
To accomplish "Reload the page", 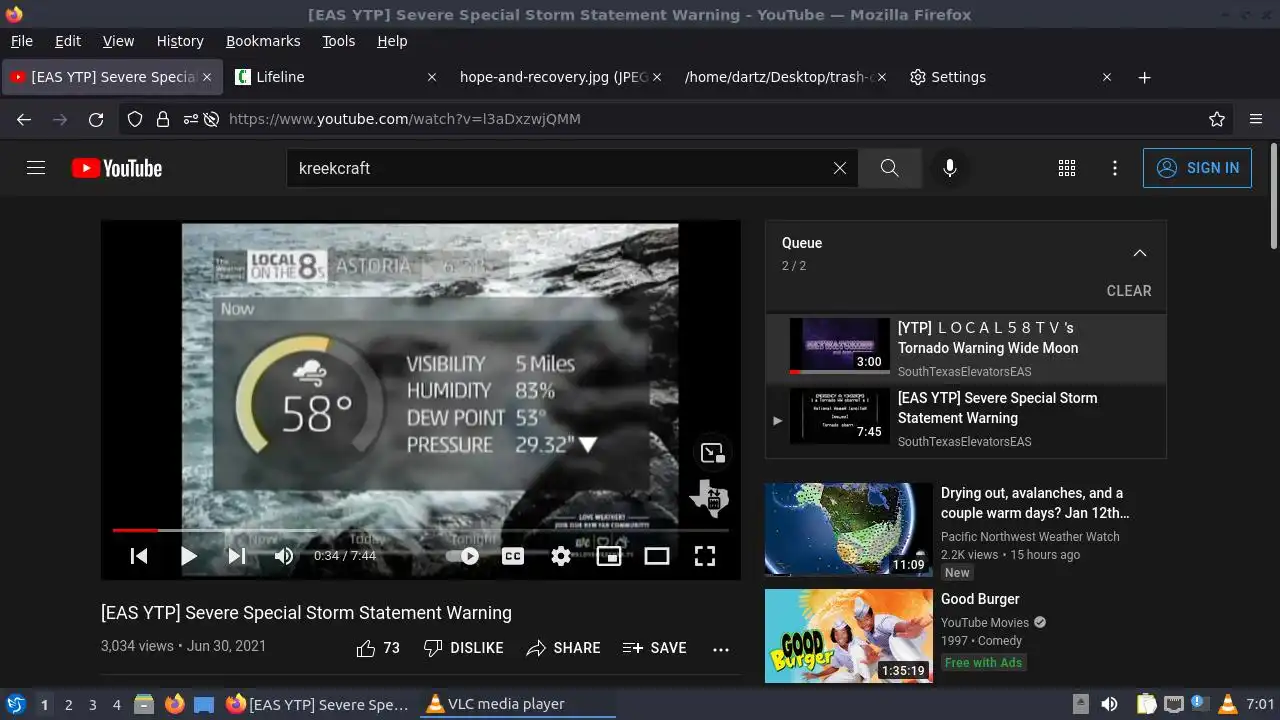I will coord(96,119).
